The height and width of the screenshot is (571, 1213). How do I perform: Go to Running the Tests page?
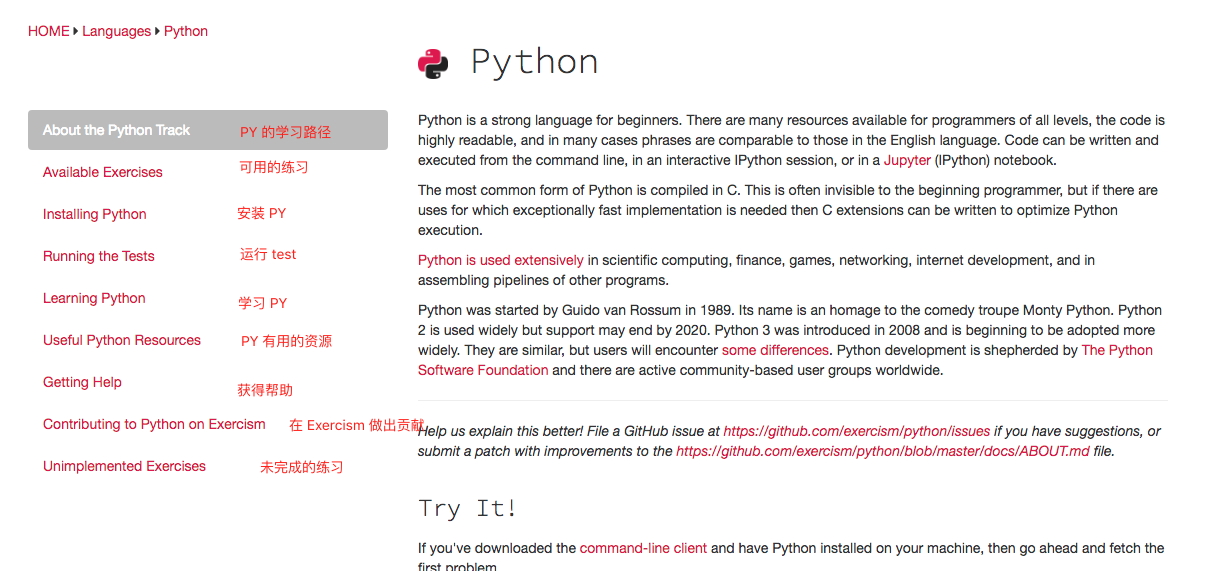(98, 256)
